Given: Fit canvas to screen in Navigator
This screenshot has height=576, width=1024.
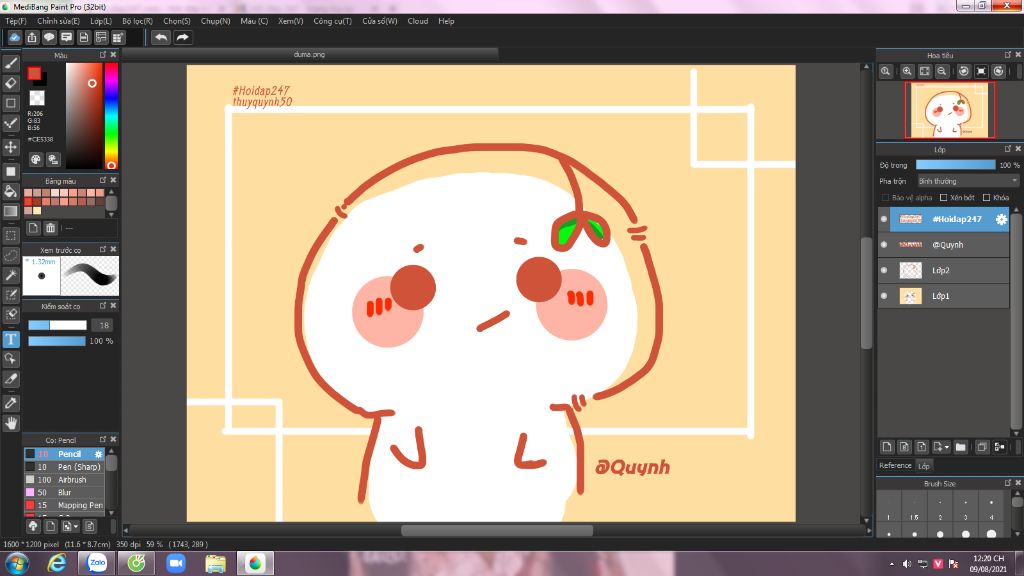Looking at the screenshot, I should pyautogui.click(x=924, y=71).
